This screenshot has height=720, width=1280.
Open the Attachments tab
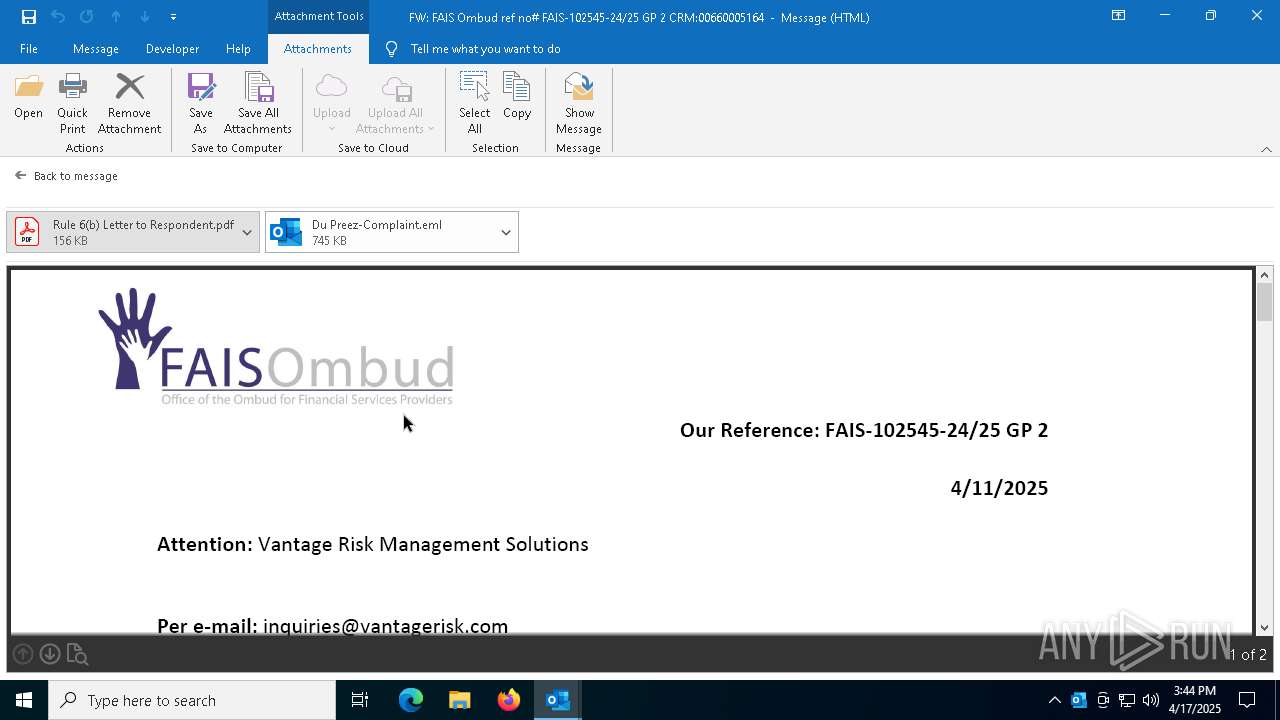(318, 49)
